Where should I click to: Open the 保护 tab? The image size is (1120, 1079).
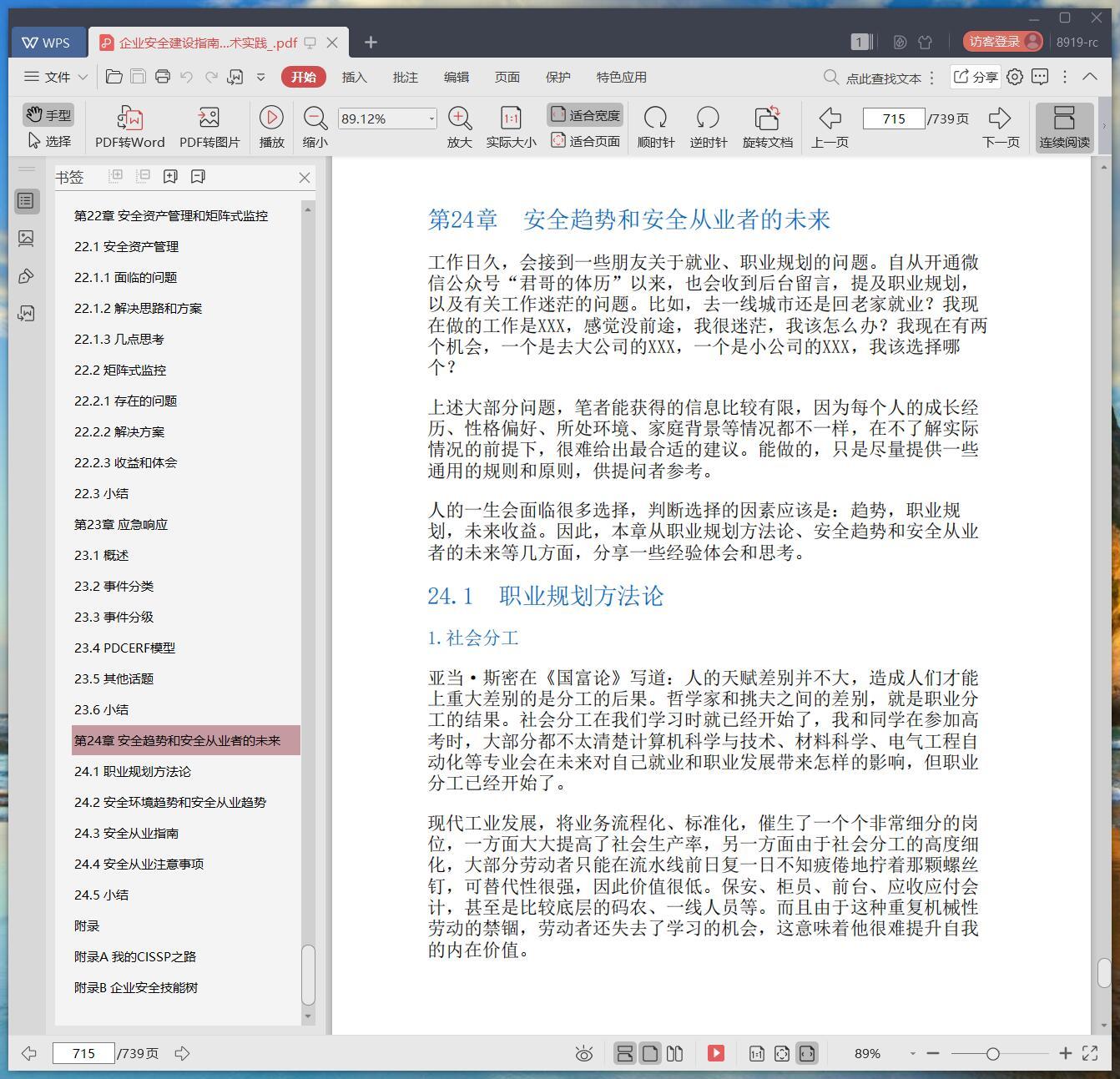(557, 77)
